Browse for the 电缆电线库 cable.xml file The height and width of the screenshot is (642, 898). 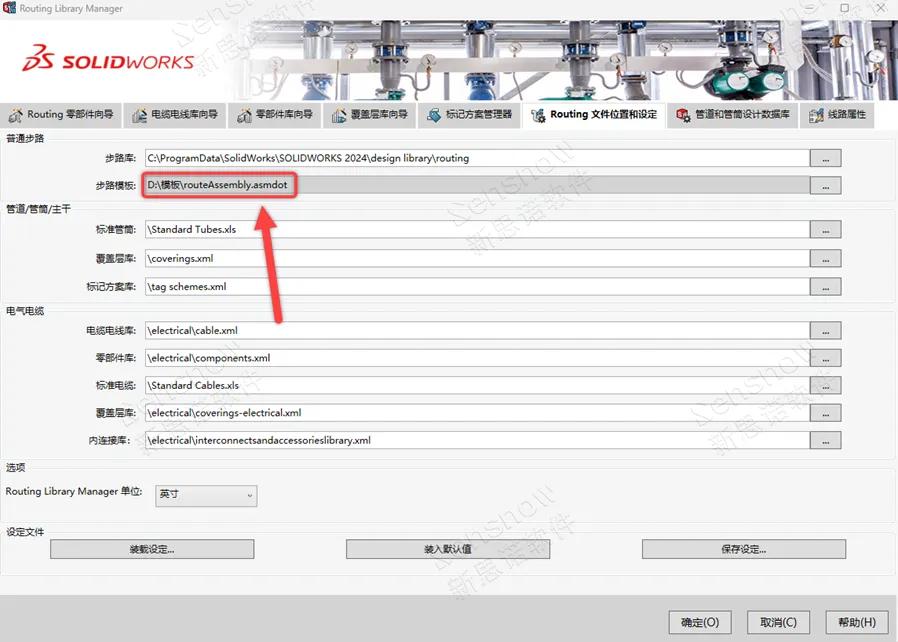(825, 330)
